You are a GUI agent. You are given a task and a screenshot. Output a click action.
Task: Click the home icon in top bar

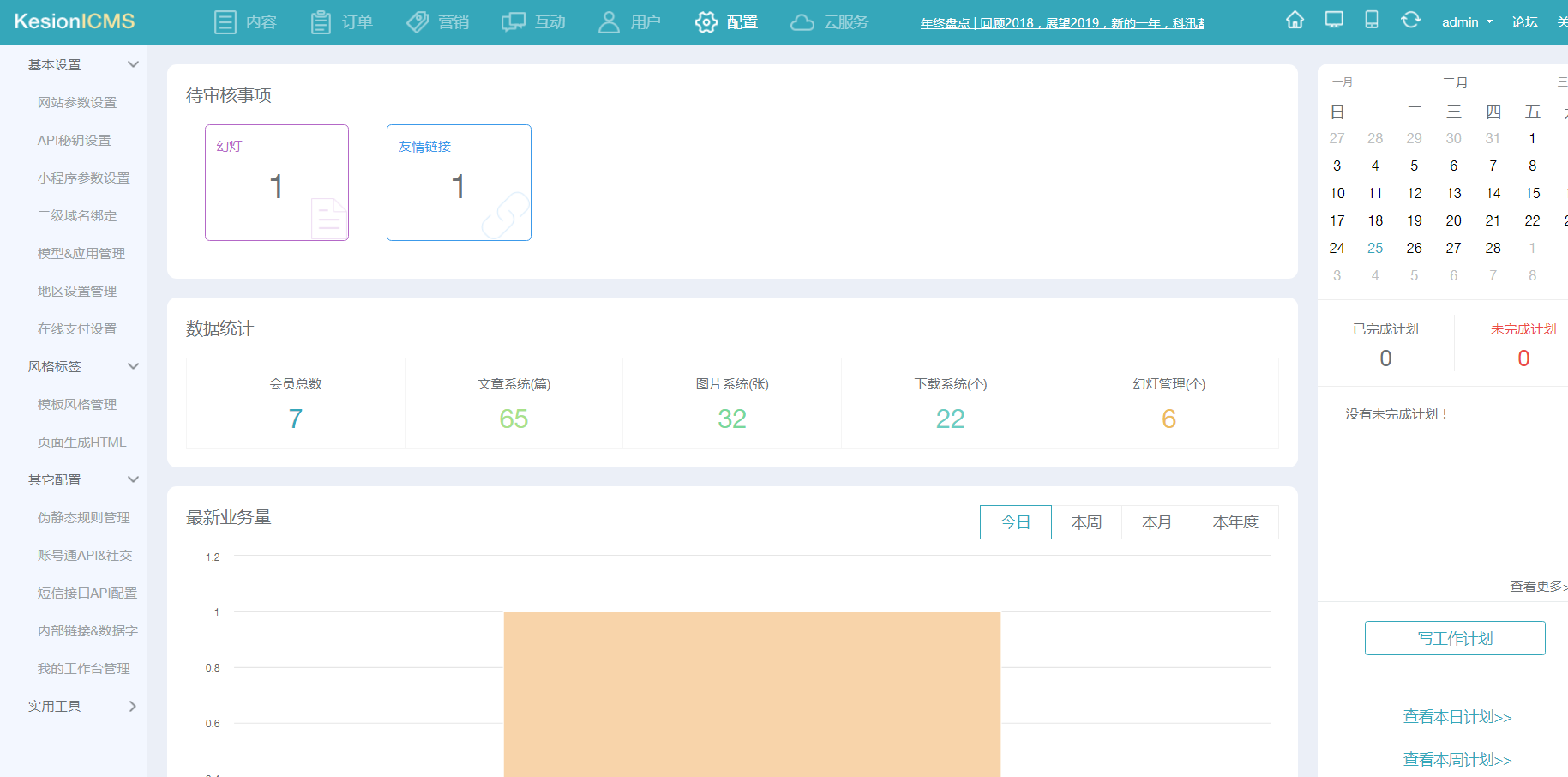(1295, 19)
